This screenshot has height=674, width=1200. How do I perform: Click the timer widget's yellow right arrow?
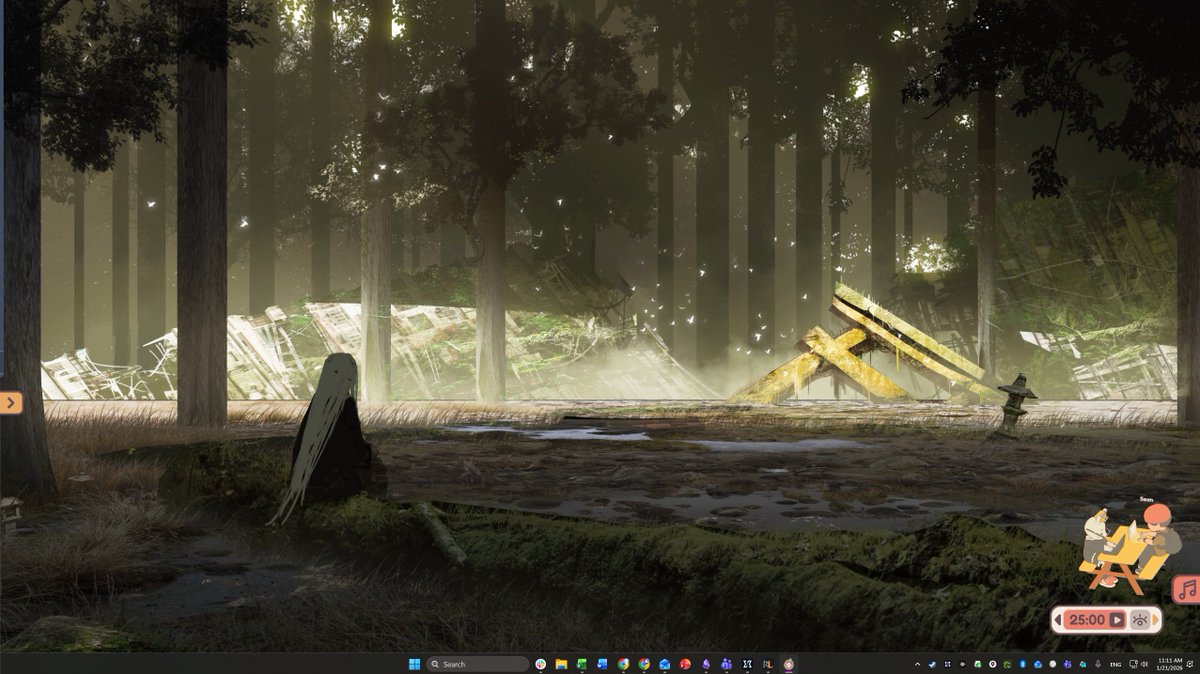tap(1156, 620)
